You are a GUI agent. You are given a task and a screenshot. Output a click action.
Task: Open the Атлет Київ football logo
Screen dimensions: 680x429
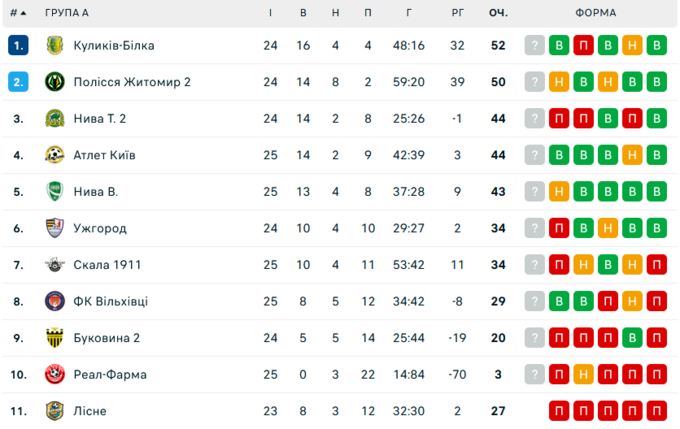click(55, 155)
